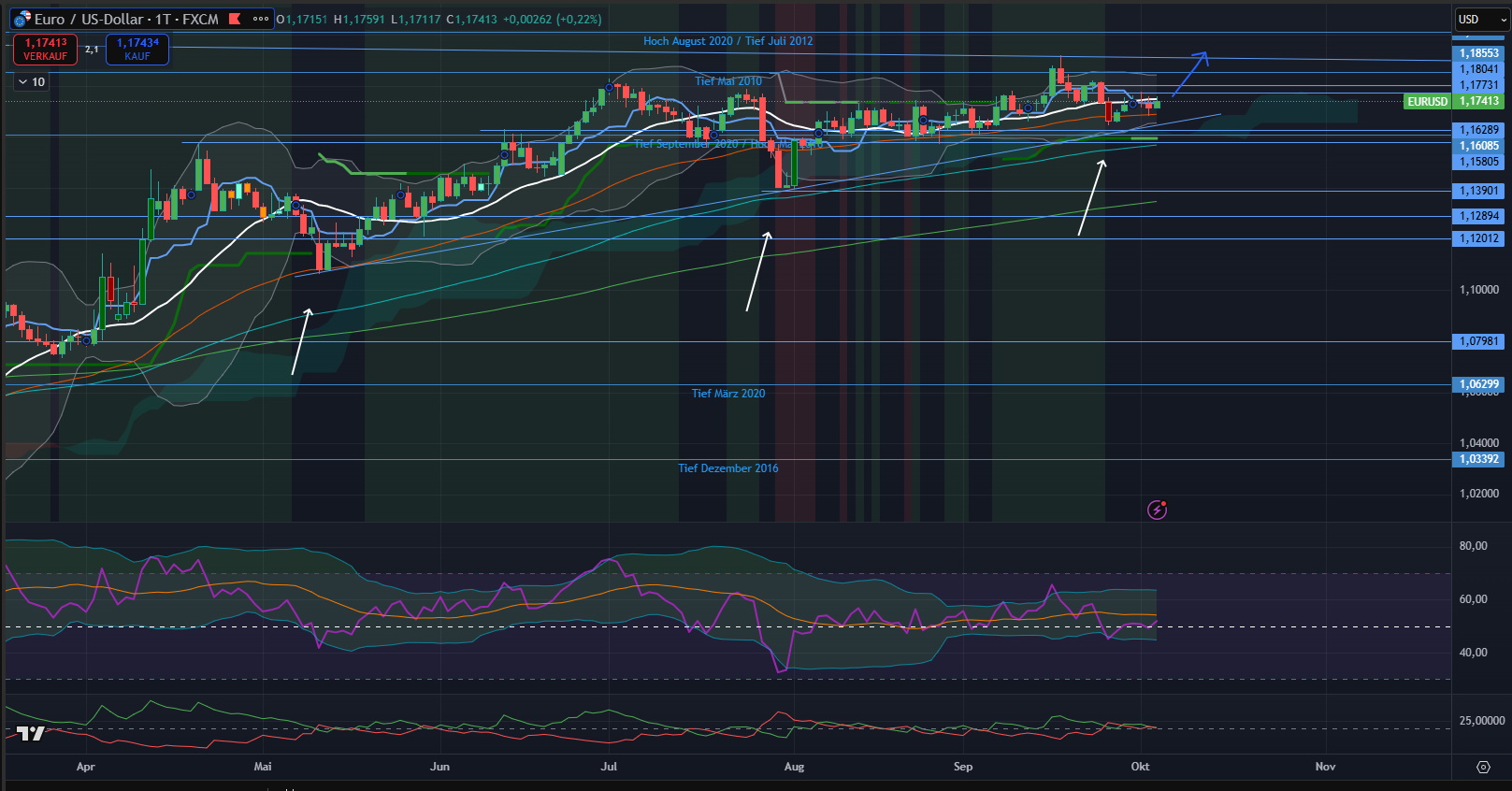Click the white arrow drawing near Mai
Image resolution: width=1512 pixels, height=791 pixels.
pyautogui.click(x=301, y=341)
